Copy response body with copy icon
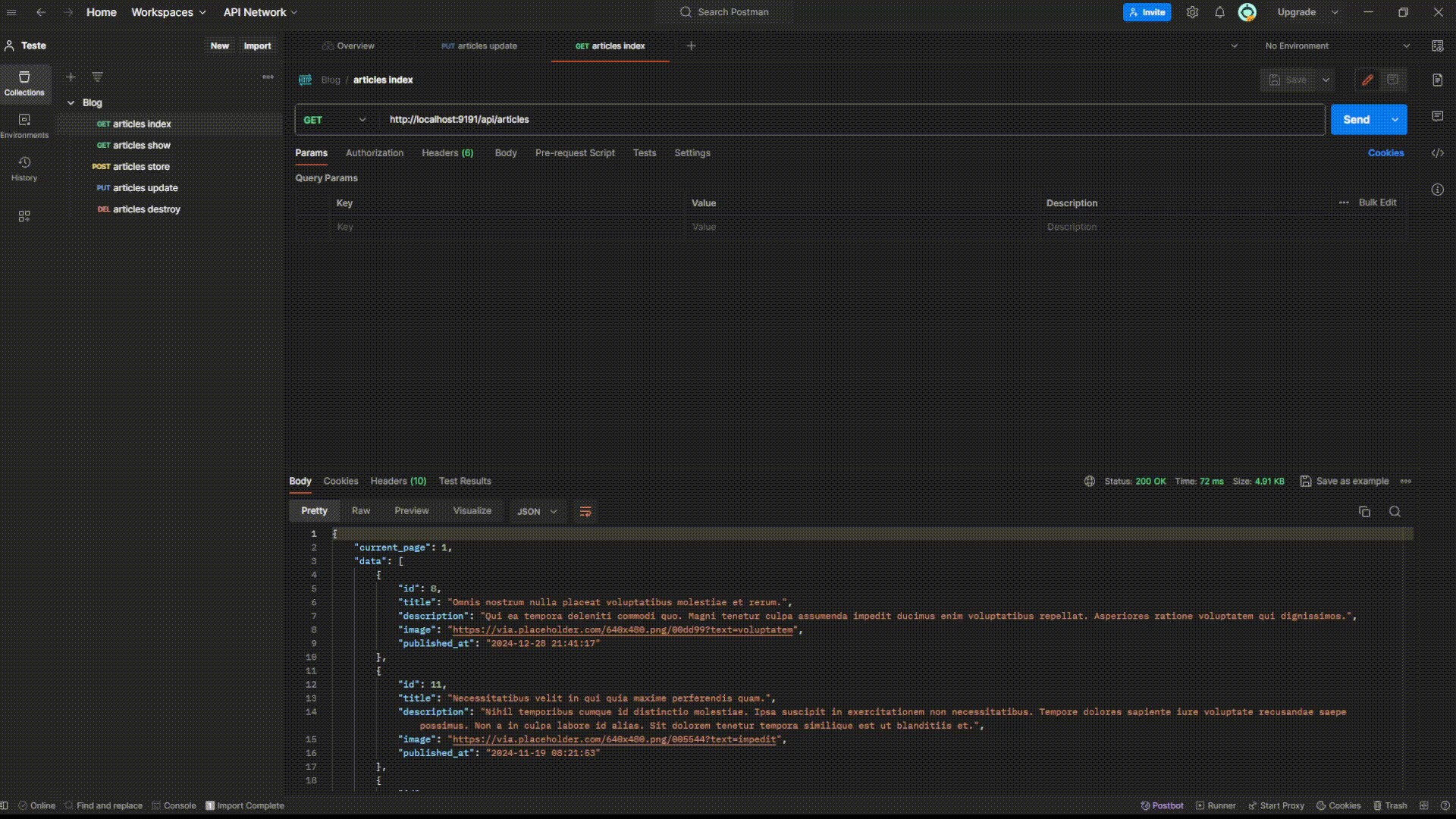The width and height of the screenshot is (1456, 819). [1364, 512]
